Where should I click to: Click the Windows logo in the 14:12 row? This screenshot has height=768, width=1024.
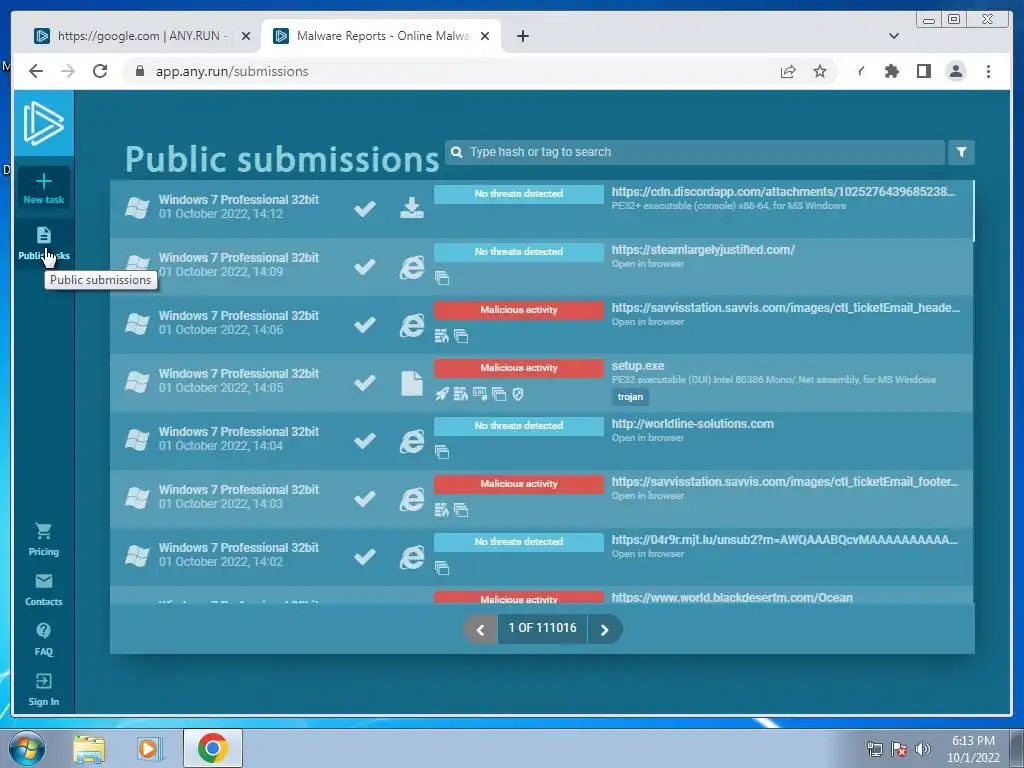[137, 208]
